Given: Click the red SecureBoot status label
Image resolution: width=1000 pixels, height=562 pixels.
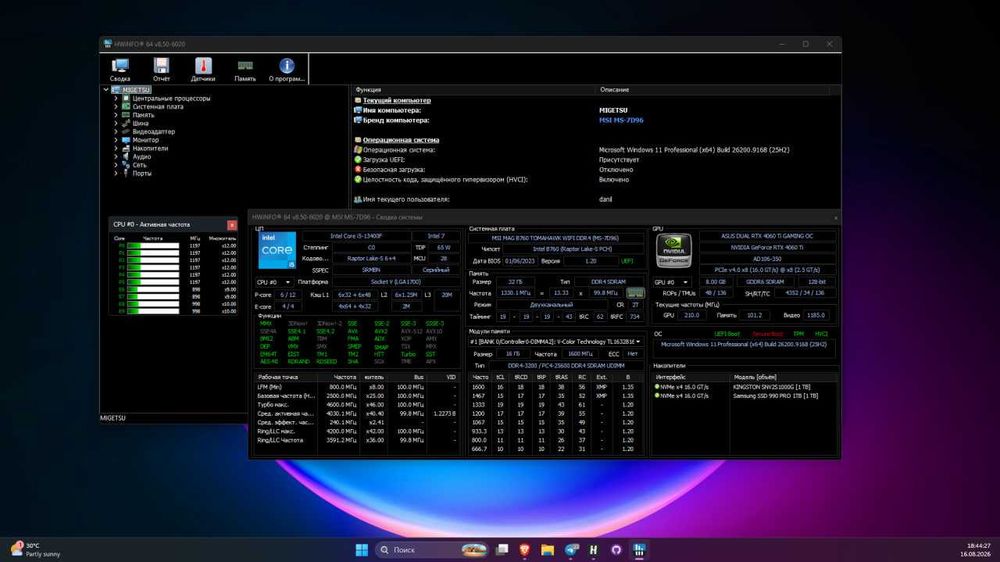Looking at the screenshot, I should pos(767,334).
